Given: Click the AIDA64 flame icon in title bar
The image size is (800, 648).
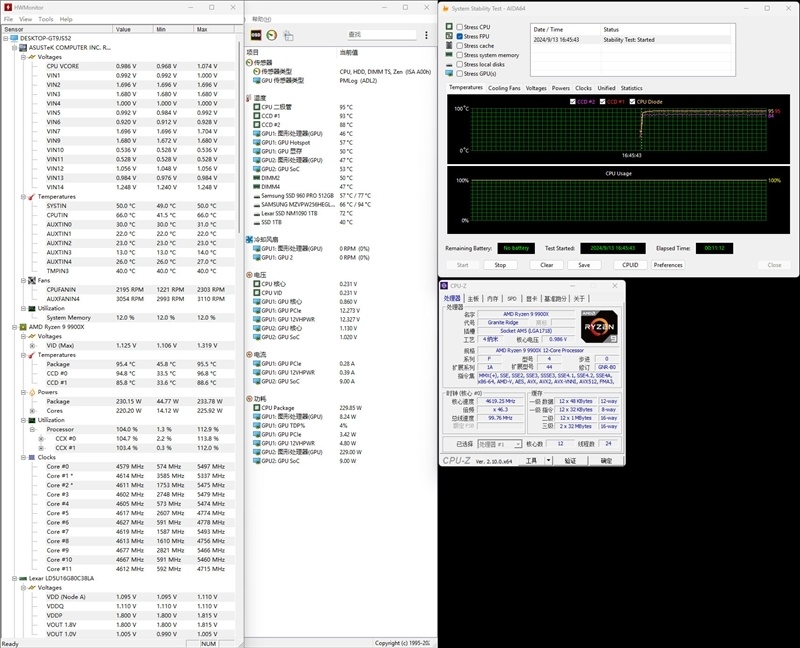Looking at the screenshot, I should tap(445, 8).
